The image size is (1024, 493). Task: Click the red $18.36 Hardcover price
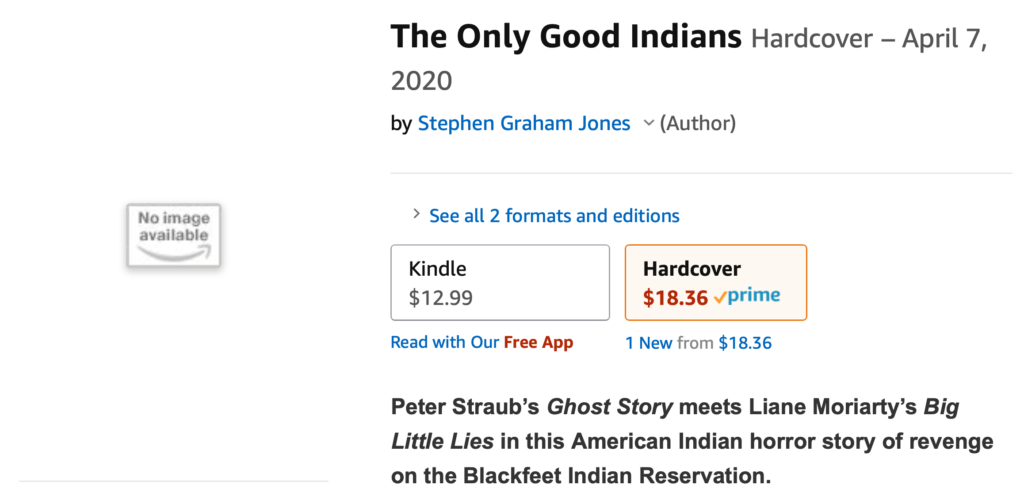(x=675, y=297)
